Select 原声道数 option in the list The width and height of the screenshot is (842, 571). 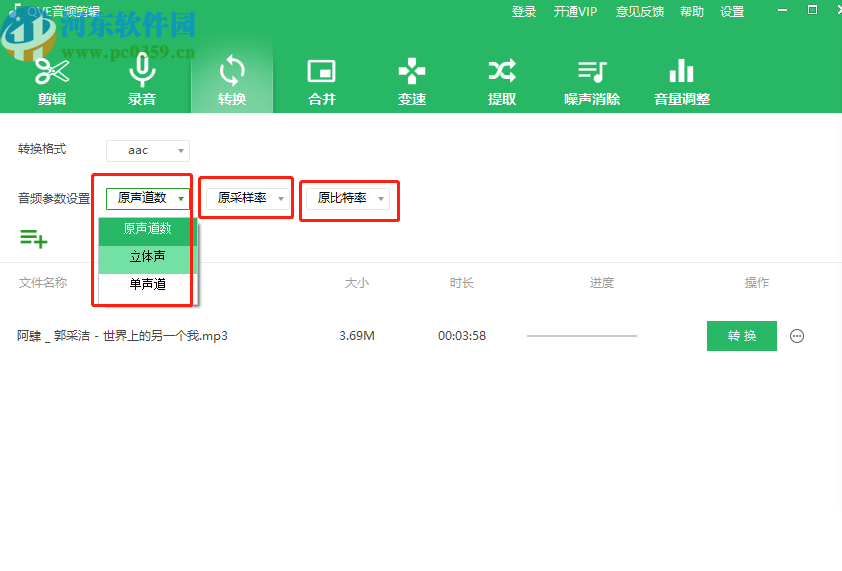[x=148, y=229]
